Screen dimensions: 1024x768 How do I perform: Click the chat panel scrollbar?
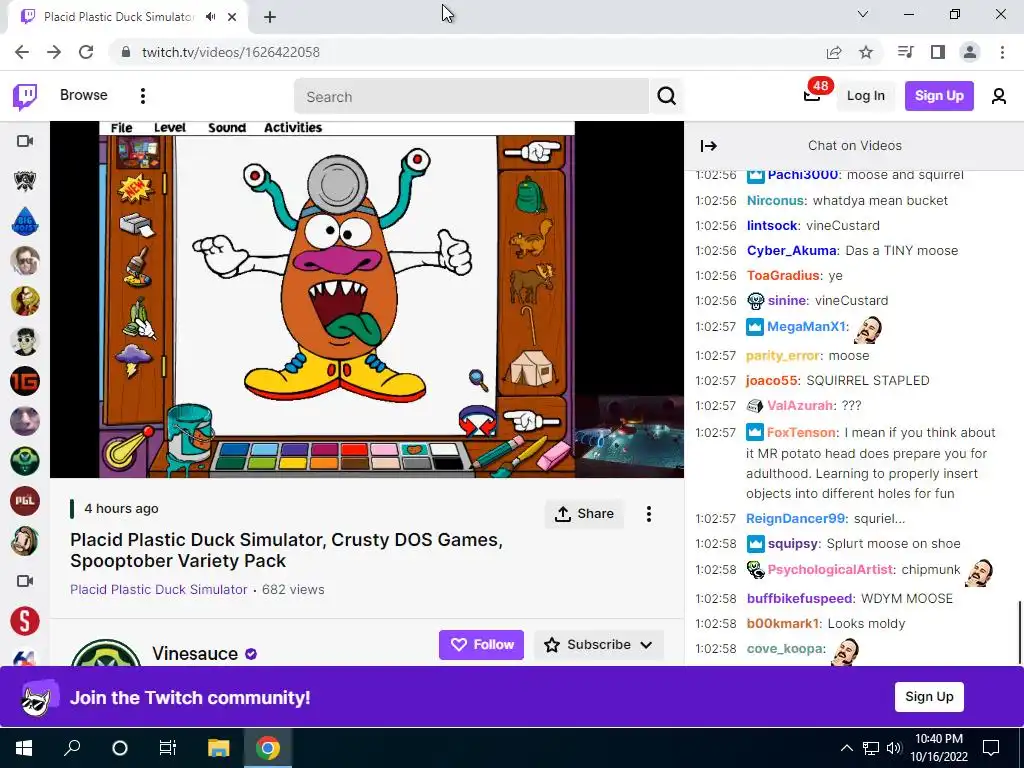[1019, 630]
